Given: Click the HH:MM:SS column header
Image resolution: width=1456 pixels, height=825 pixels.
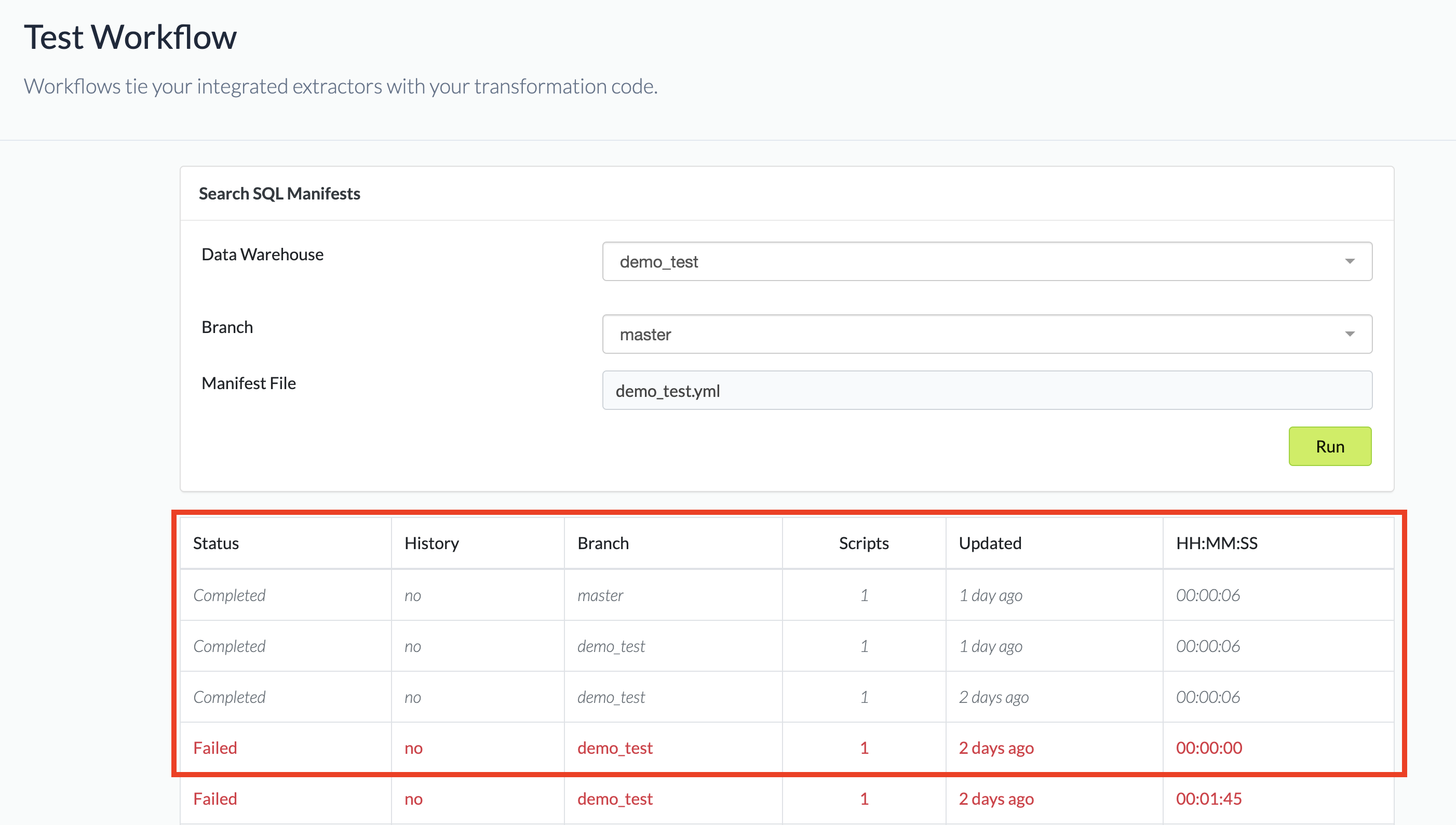Looking at the screenshot, I should (x=1217, y=543).
